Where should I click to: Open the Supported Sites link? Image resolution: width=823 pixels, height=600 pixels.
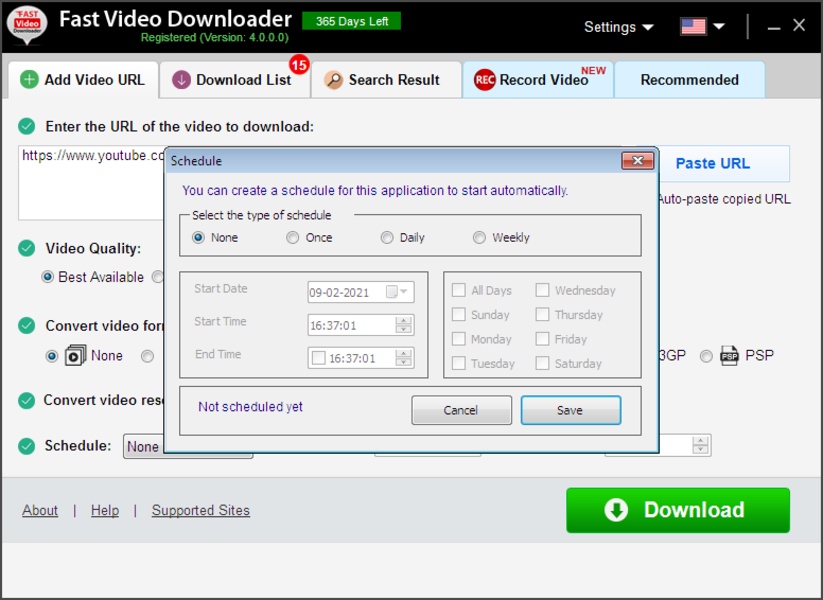[x=200, y=510]
